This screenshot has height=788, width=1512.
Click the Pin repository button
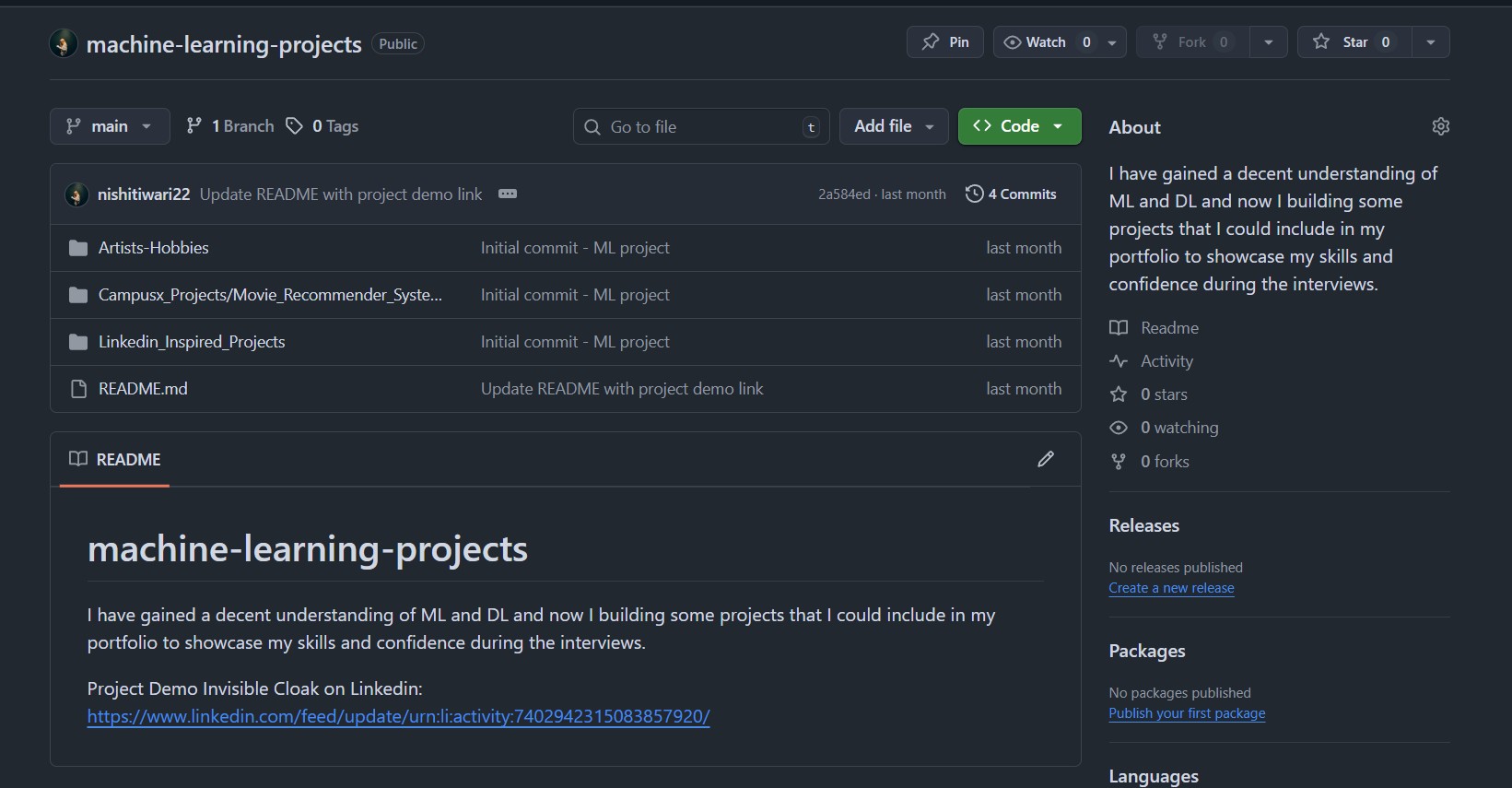click(x=945, y=42)
